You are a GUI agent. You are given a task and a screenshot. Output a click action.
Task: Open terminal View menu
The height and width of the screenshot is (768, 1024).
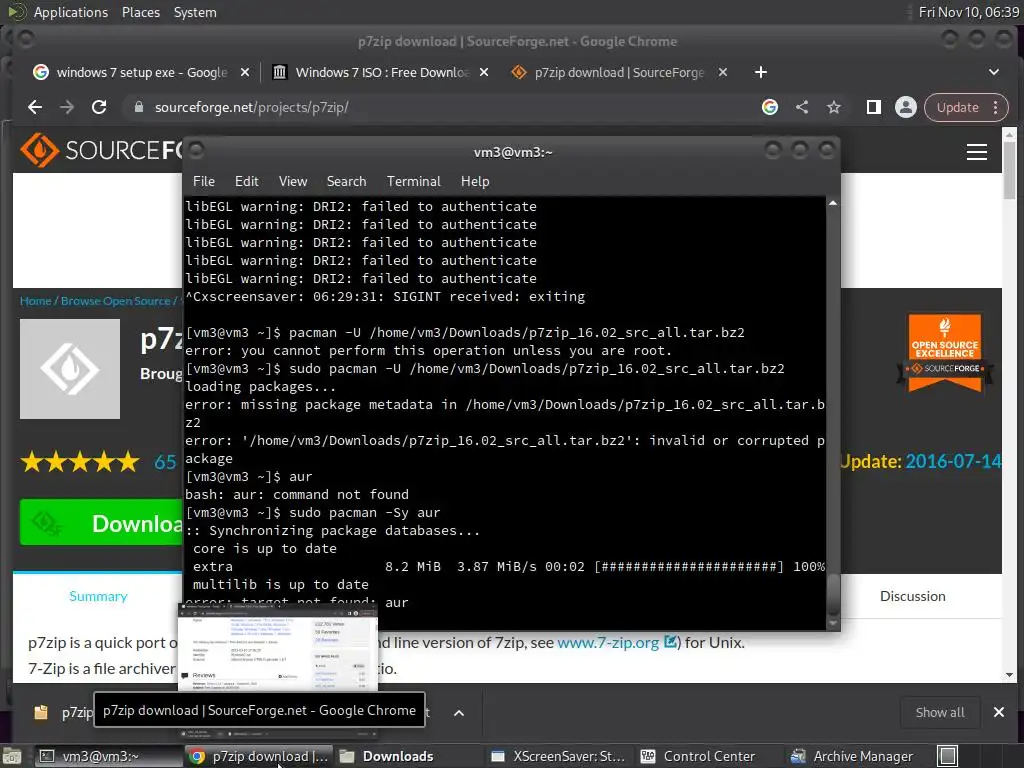pos(293,182)
